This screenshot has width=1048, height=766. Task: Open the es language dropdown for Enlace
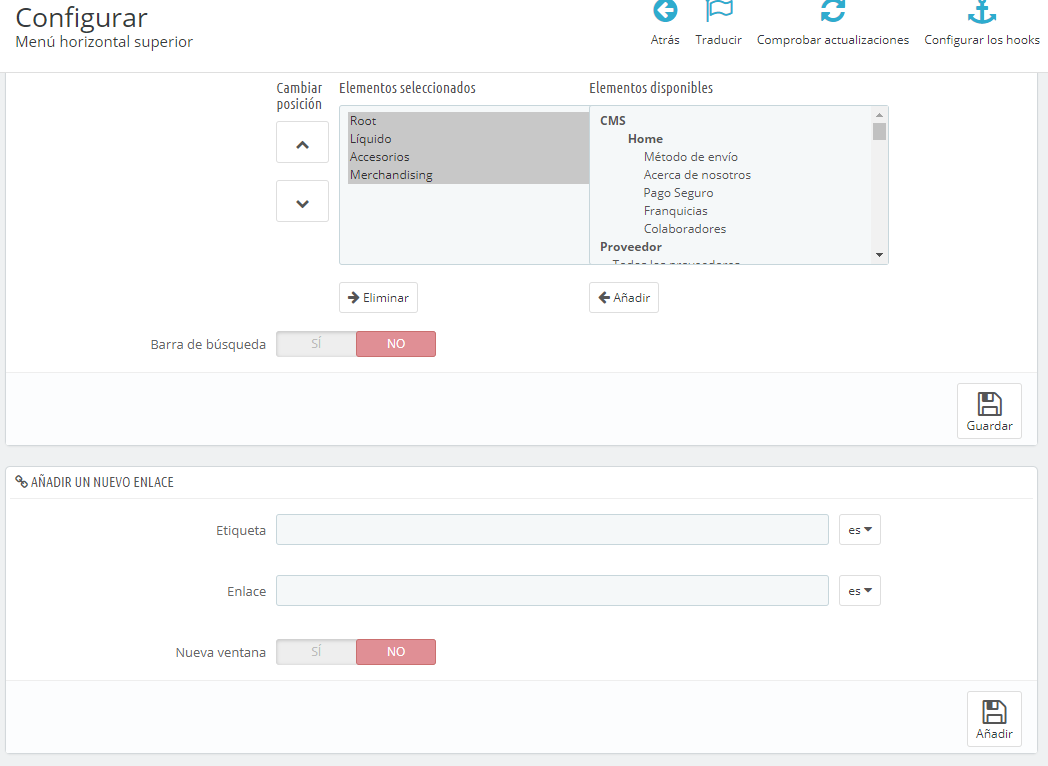(860, 591)
